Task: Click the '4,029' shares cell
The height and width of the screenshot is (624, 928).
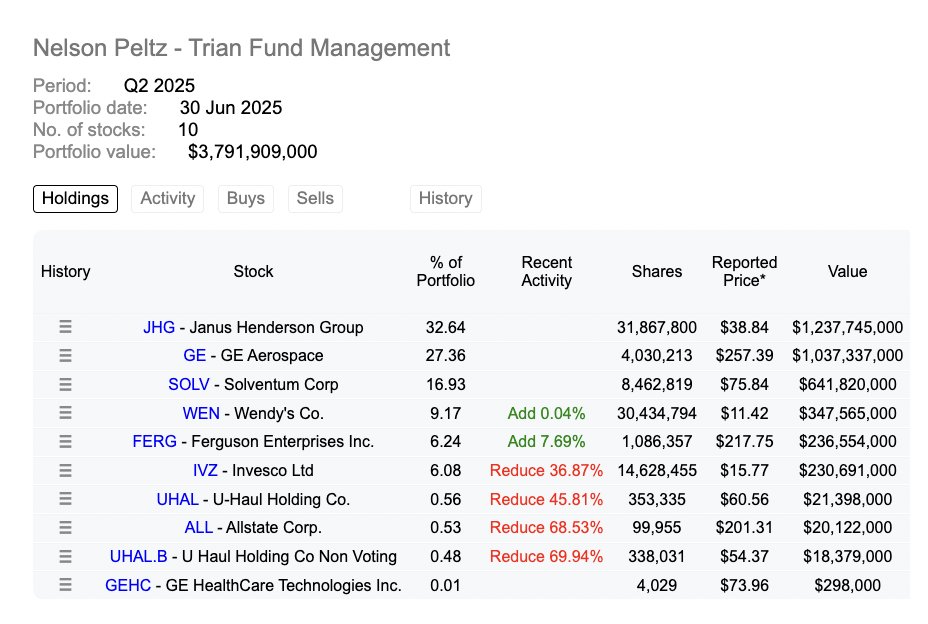Action: click(657, 586)
